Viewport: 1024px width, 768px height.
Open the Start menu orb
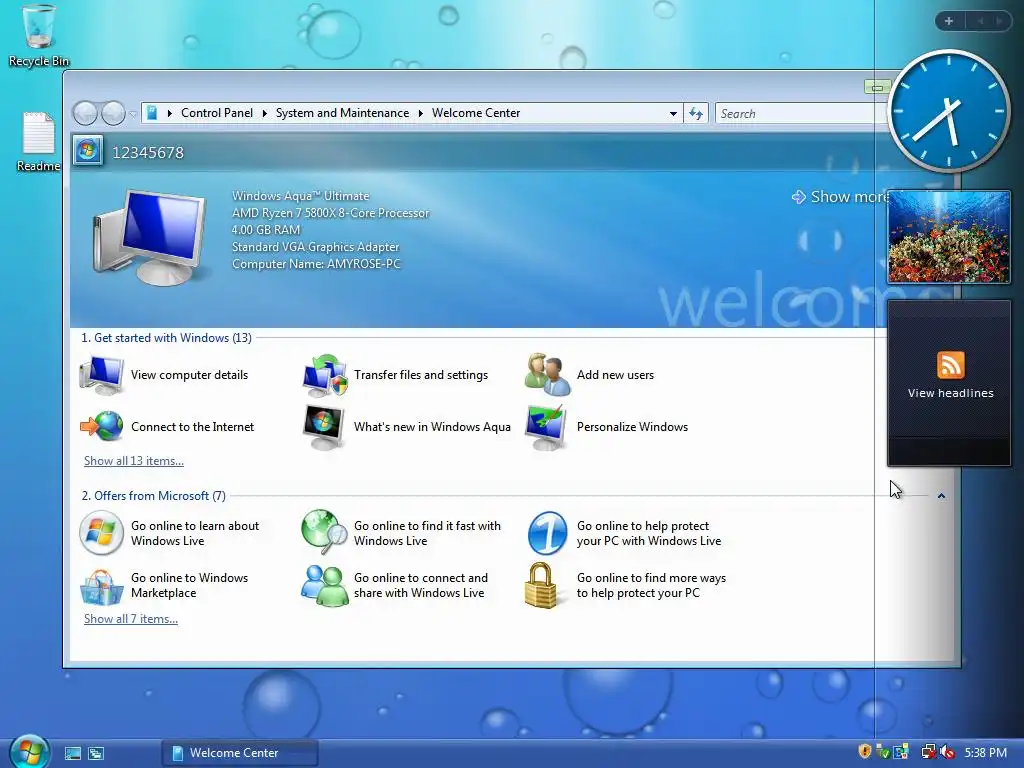click(29, 752)
